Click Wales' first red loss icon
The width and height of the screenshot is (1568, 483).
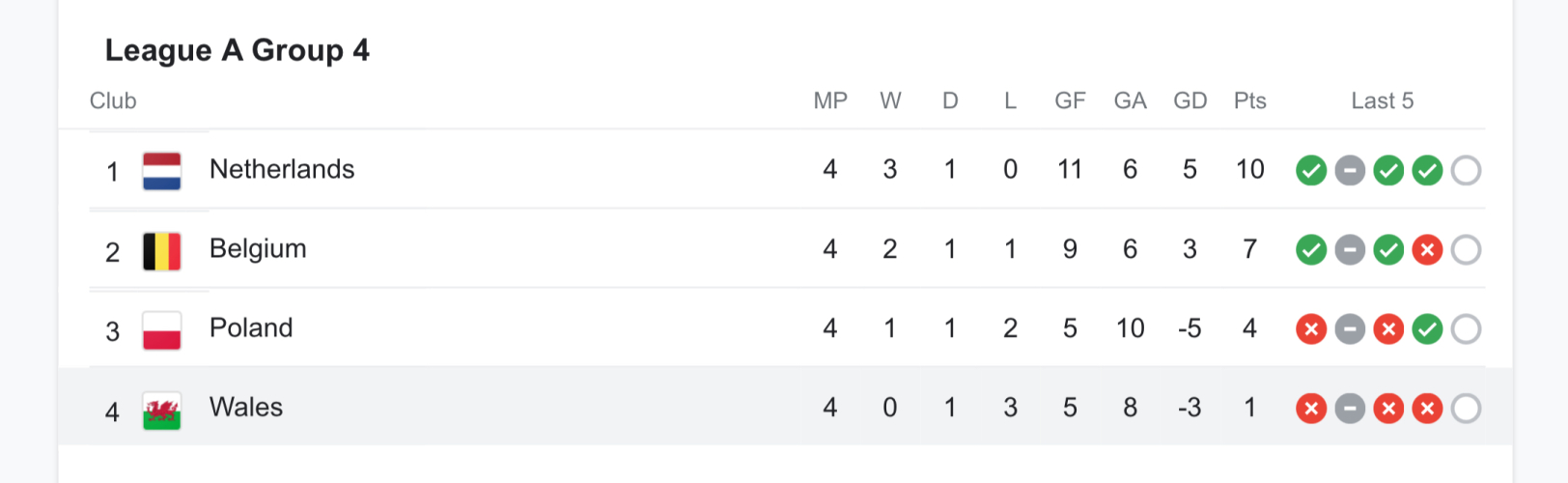point(1310,409)
